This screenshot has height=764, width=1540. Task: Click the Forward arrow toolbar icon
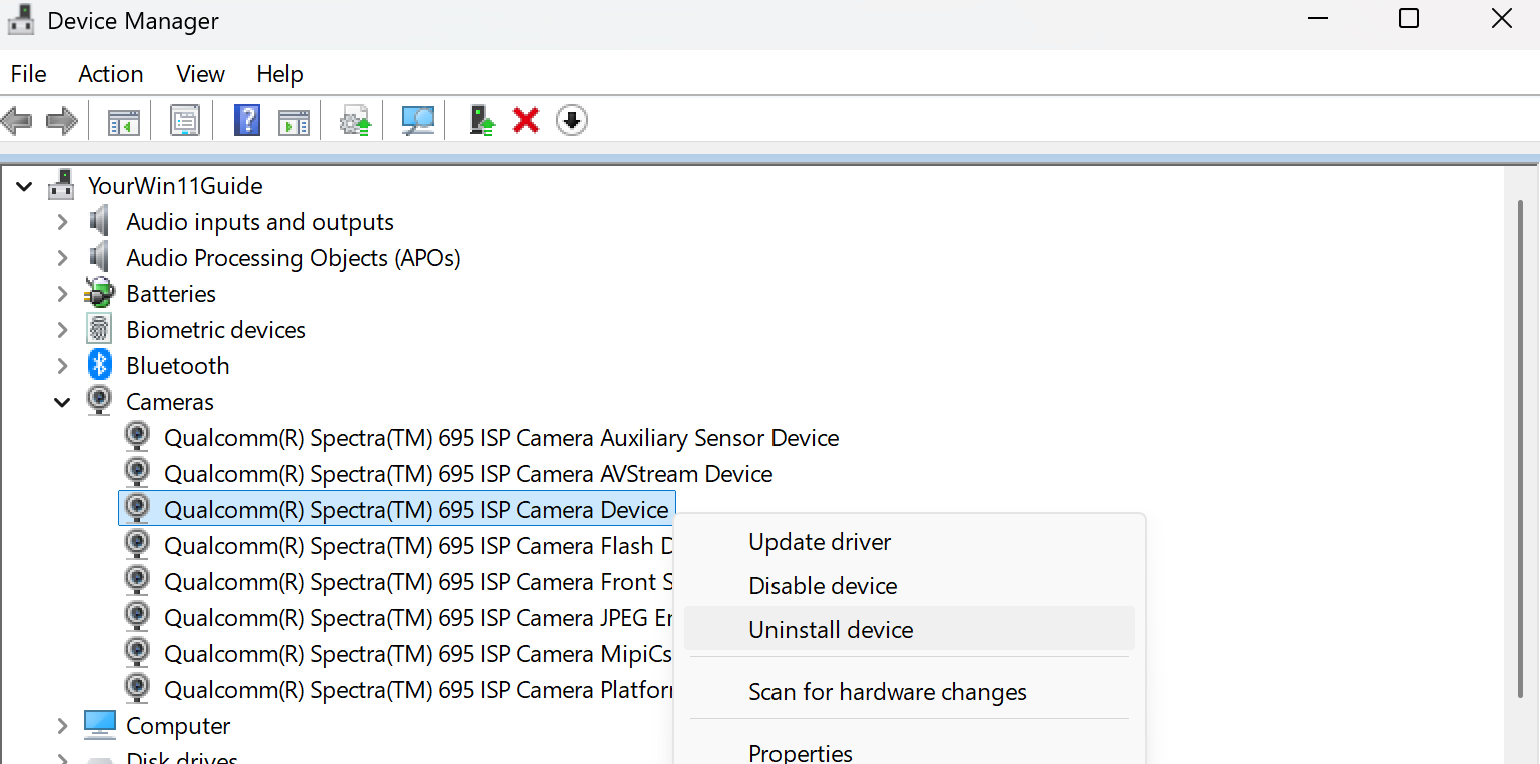tap(62, 121)
